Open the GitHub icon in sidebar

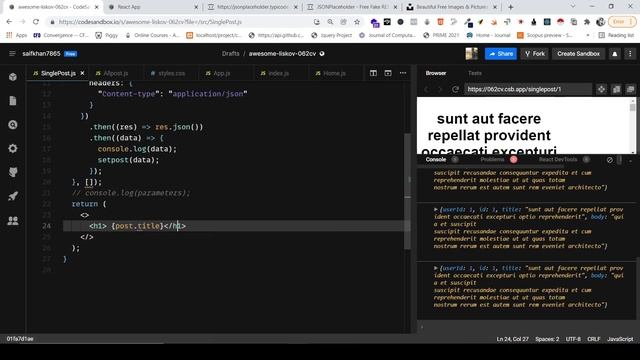click(13, 172)
